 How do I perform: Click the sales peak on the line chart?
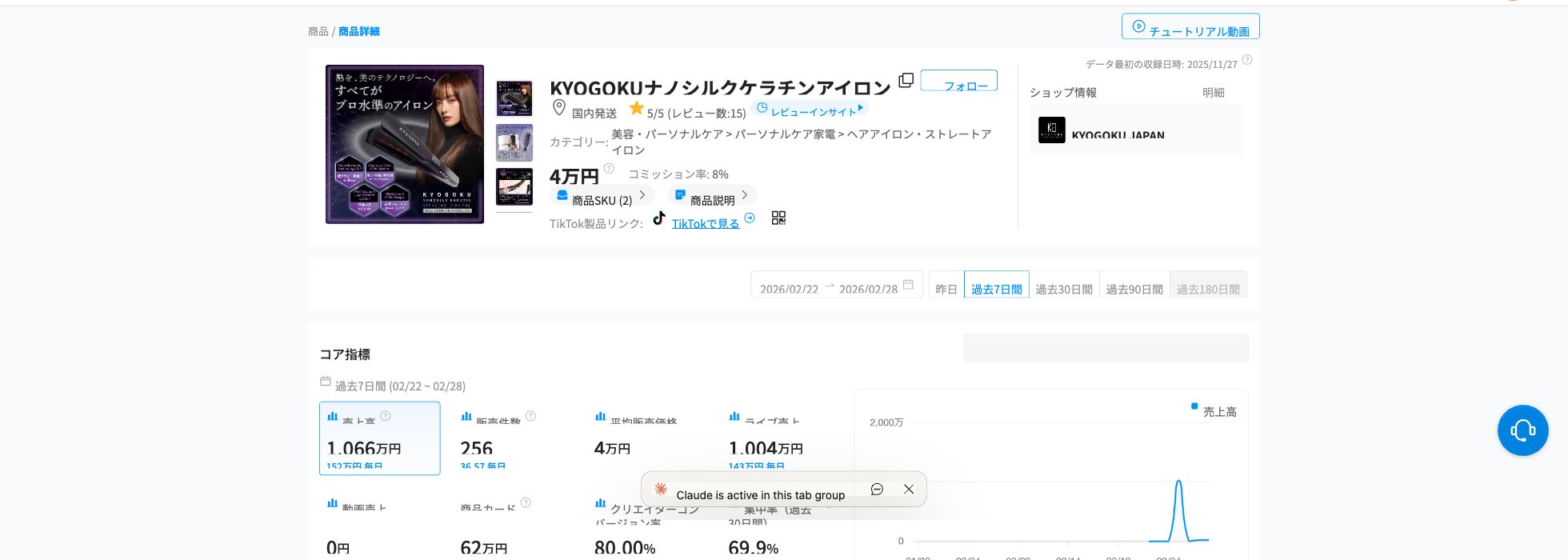point(1178,481)
